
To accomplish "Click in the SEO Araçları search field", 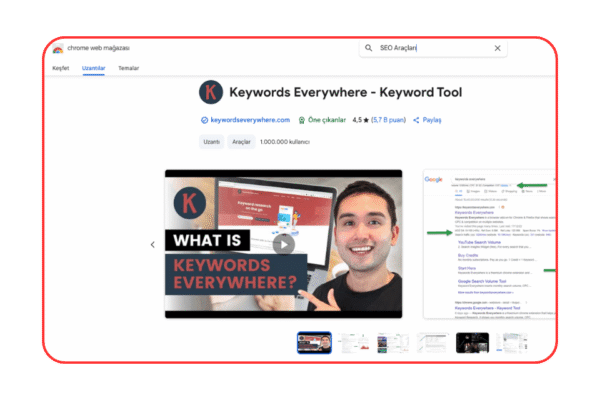I will coord(430,48).
